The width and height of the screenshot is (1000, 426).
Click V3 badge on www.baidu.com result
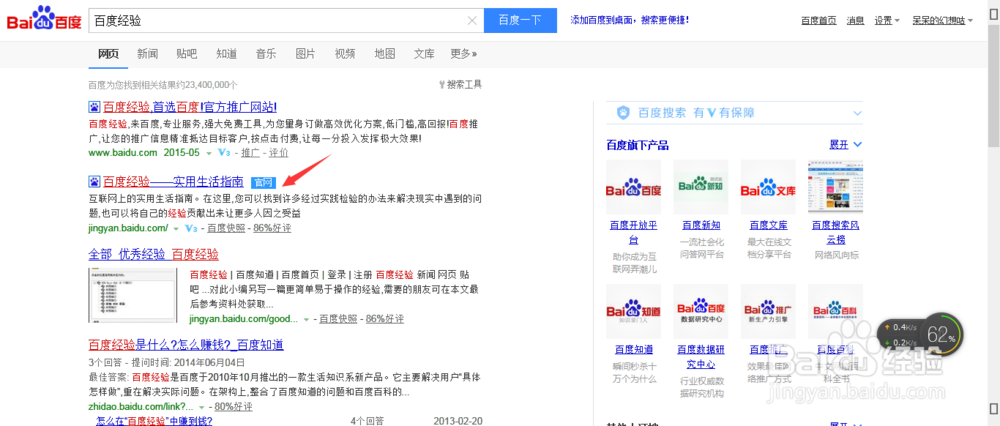pos(223,153)
